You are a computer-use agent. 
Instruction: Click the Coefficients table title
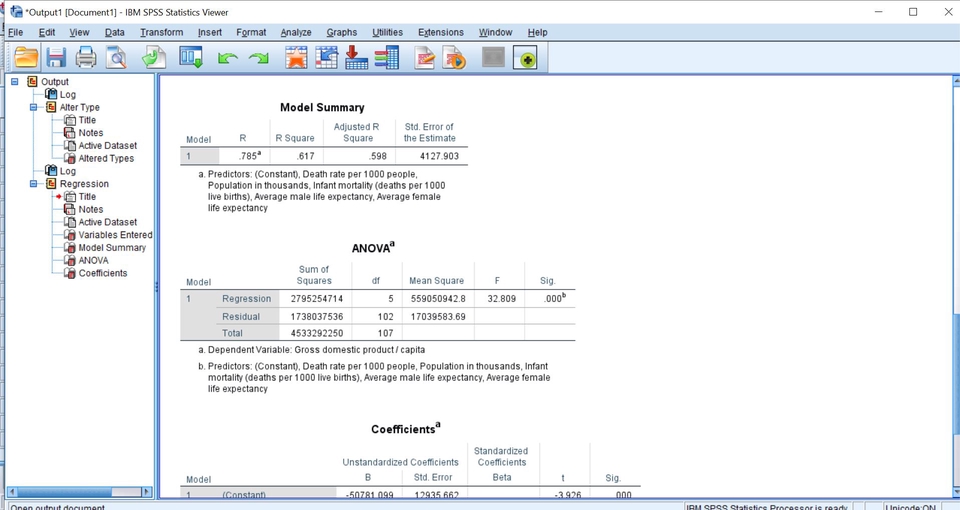pos(405,429)
